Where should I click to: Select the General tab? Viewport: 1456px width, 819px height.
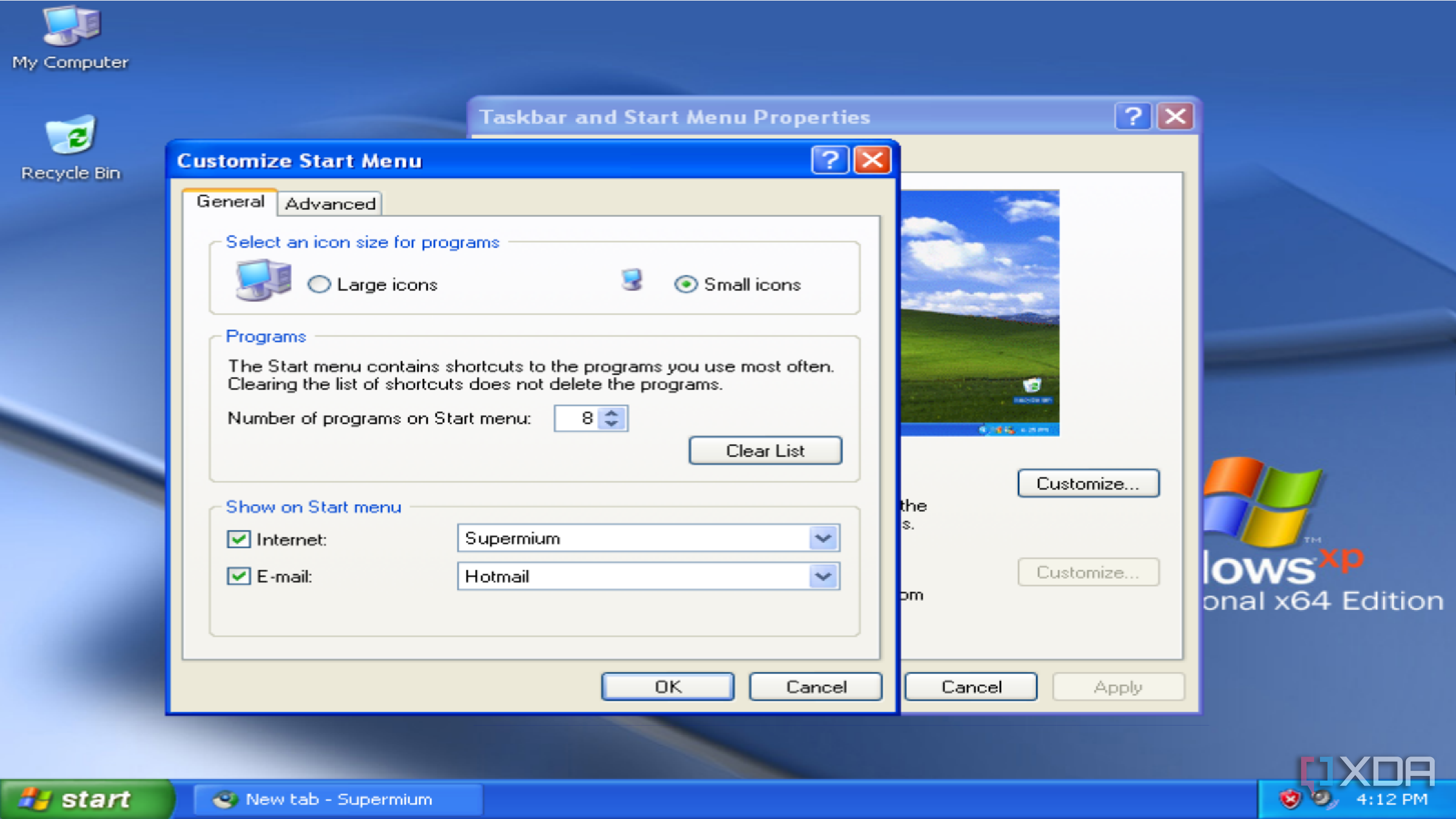point(231,201)
